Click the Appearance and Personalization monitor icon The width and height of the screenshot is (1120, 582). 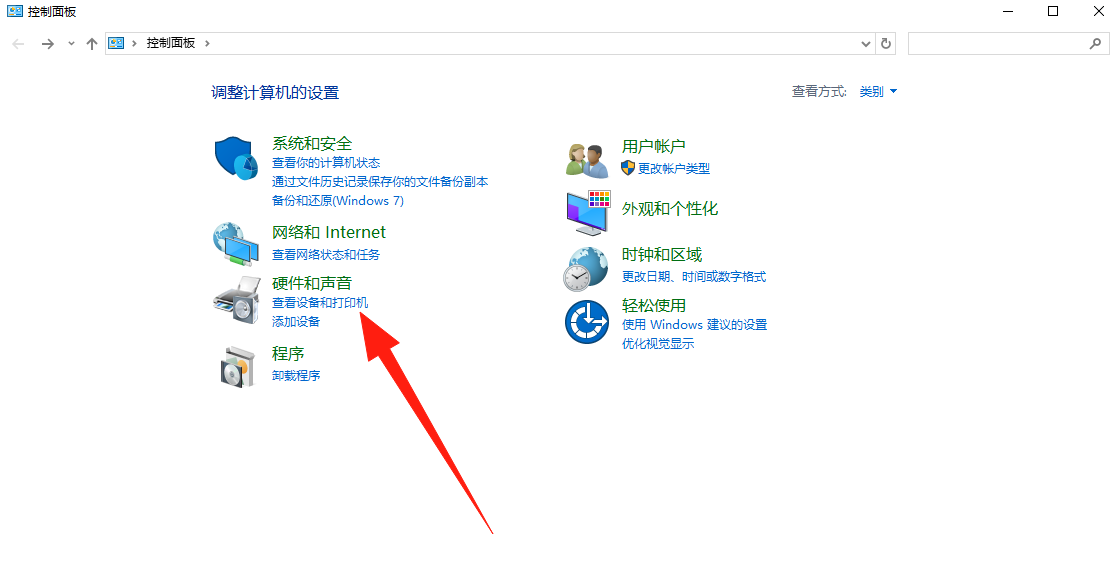point(589,213)
